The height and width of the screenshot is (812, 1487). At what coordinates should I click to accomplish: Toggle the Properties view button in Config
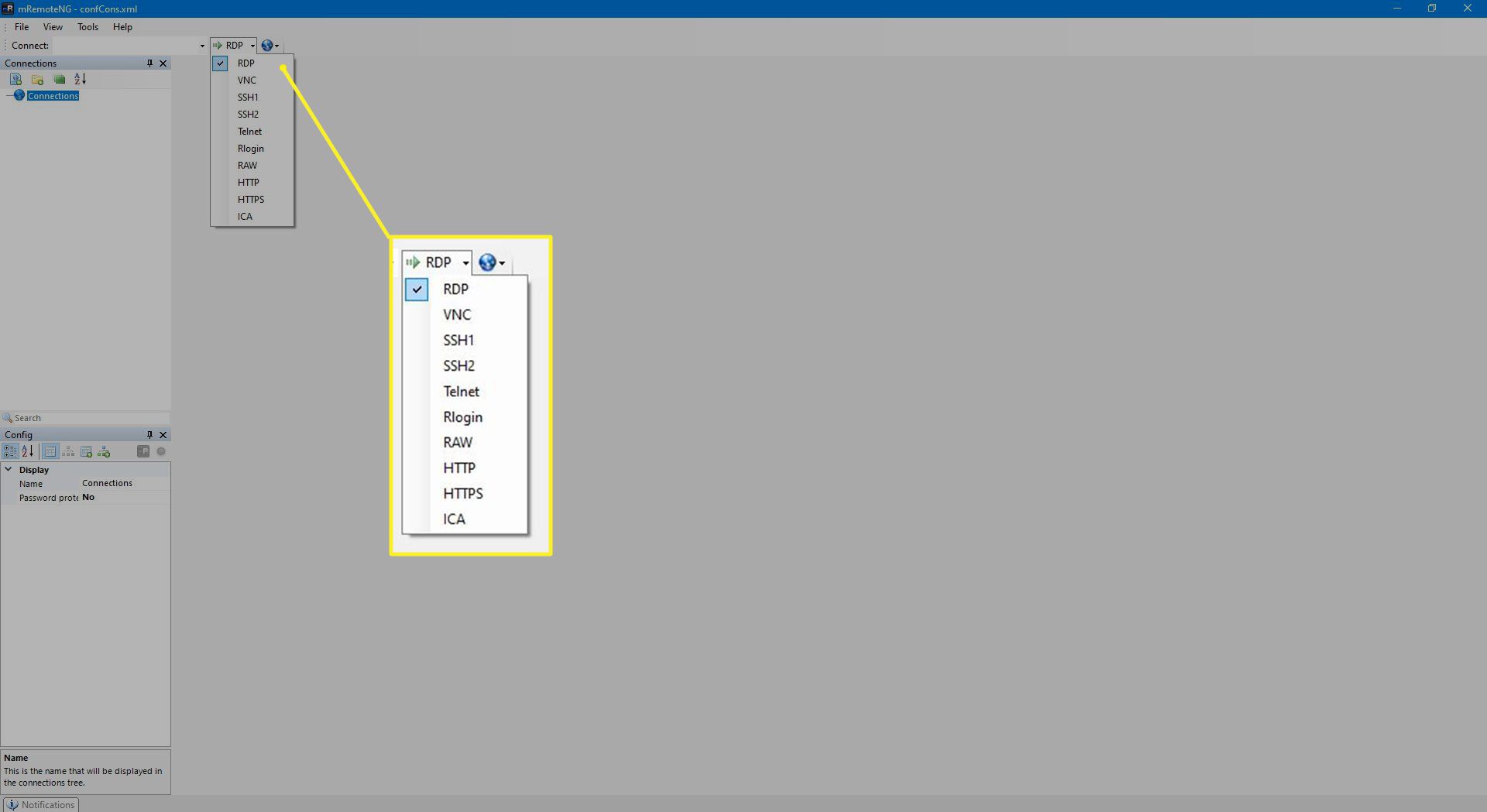pyautogui.click(x=50, y=451)
